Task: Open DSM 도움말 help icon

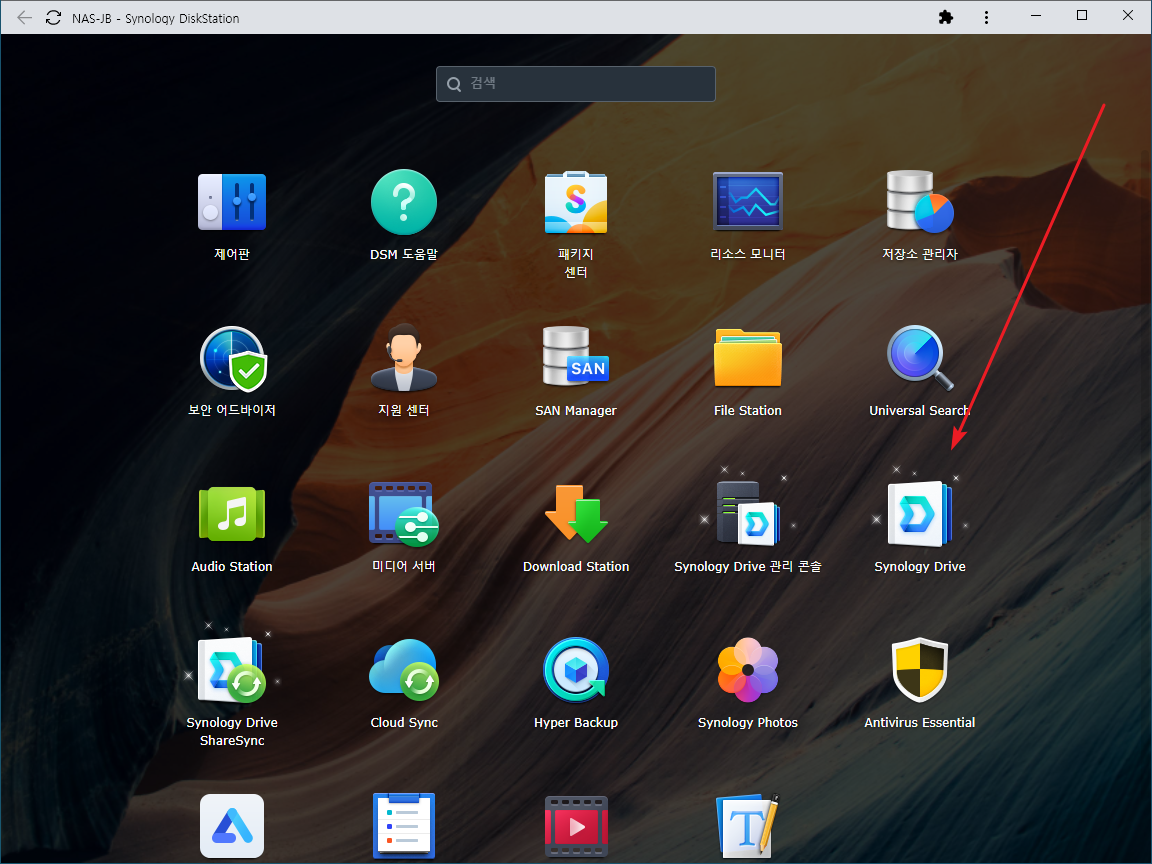Action: click(x=404, y=203)
